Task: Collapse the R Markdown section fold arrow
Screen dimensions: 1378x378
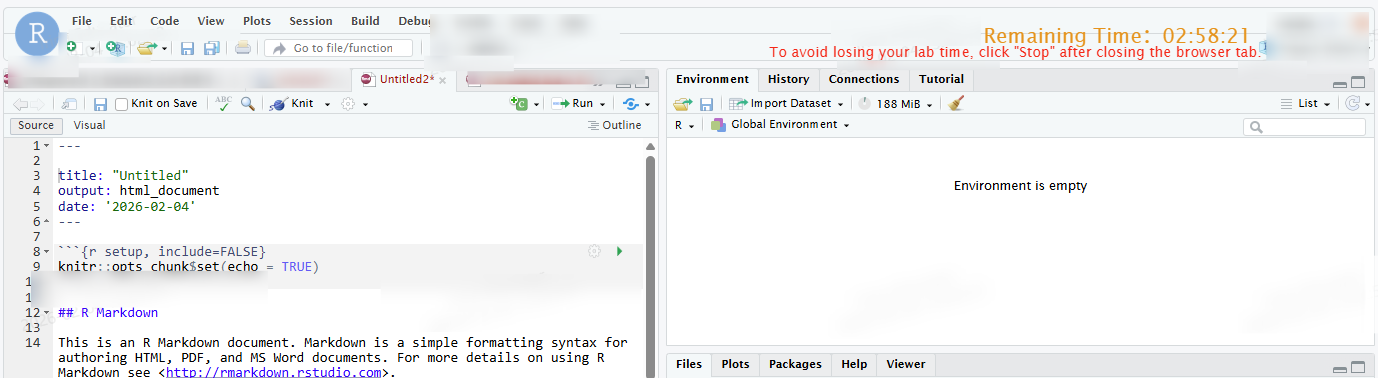Action: (46, 313)
